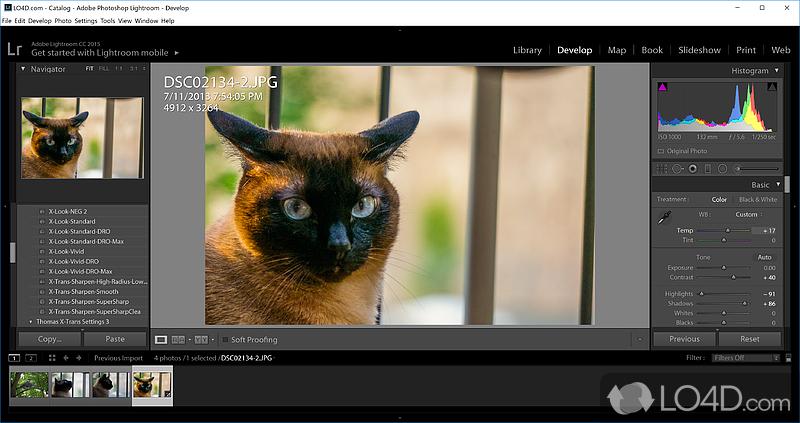Set Navigator zoom to 3:1
The height and width of the screenshot is (423, 800).
point(133,68)
